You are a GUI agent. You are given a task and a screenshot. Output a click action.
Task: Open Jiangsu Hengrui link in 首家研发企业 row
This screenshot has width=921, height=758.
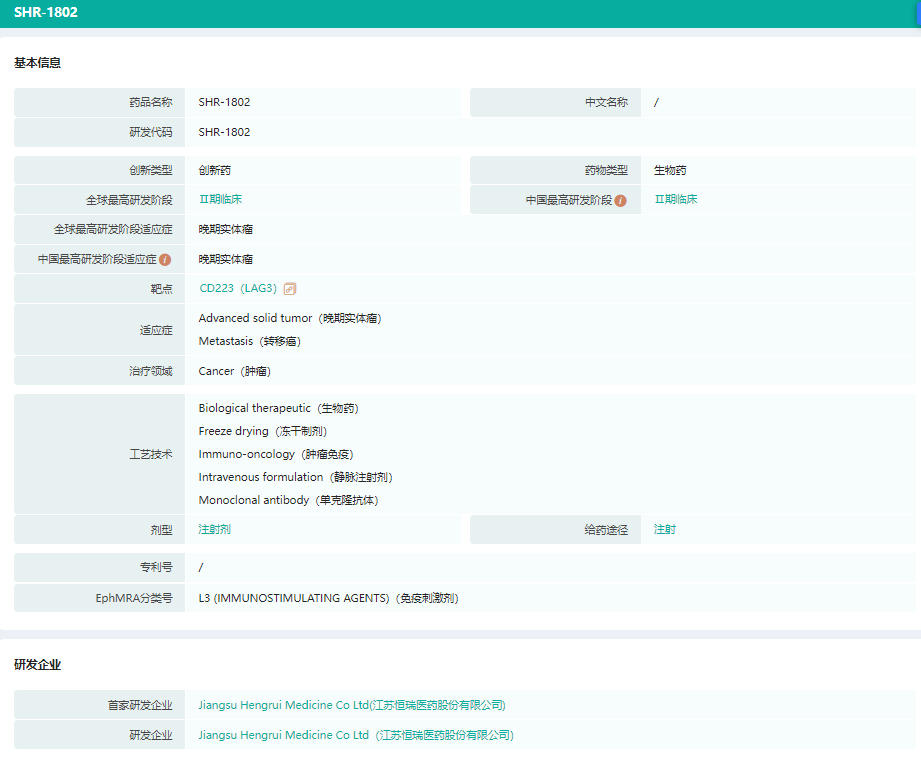(352, 705)
